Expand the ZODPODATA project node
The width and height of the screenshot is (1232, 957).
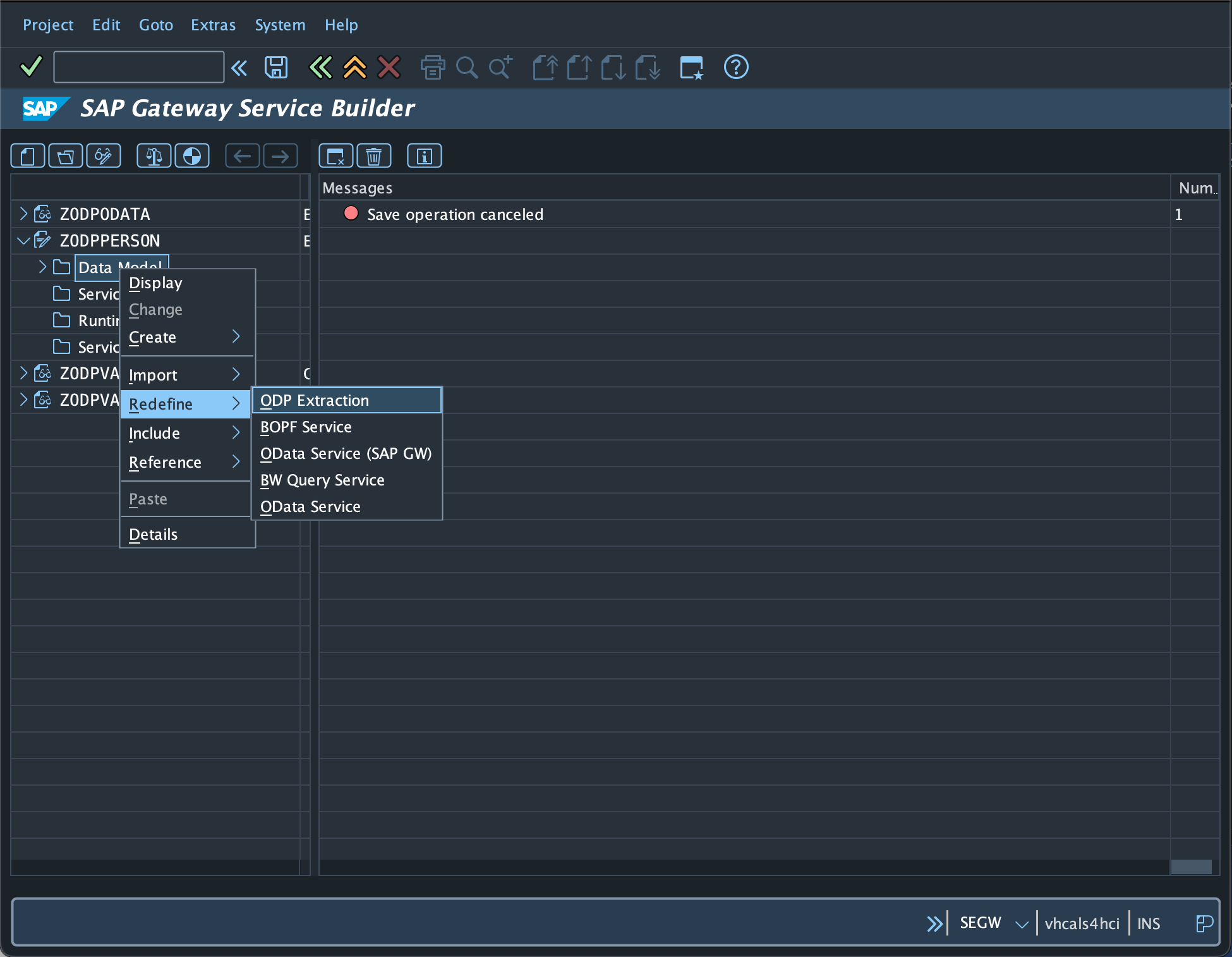click(23, 214)
